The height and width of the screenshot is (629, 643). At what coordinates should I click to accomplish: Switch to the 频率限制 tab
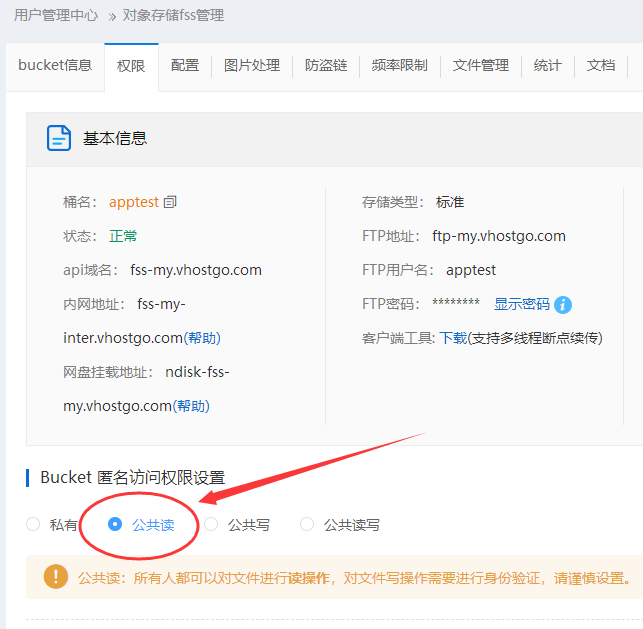coord(399,65)
